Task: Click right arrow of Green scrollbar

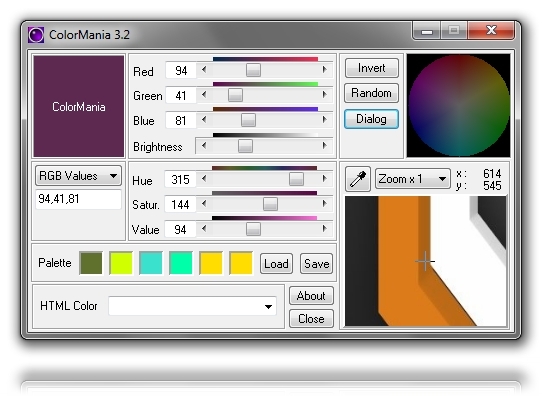Action: (x=324, y=95)
